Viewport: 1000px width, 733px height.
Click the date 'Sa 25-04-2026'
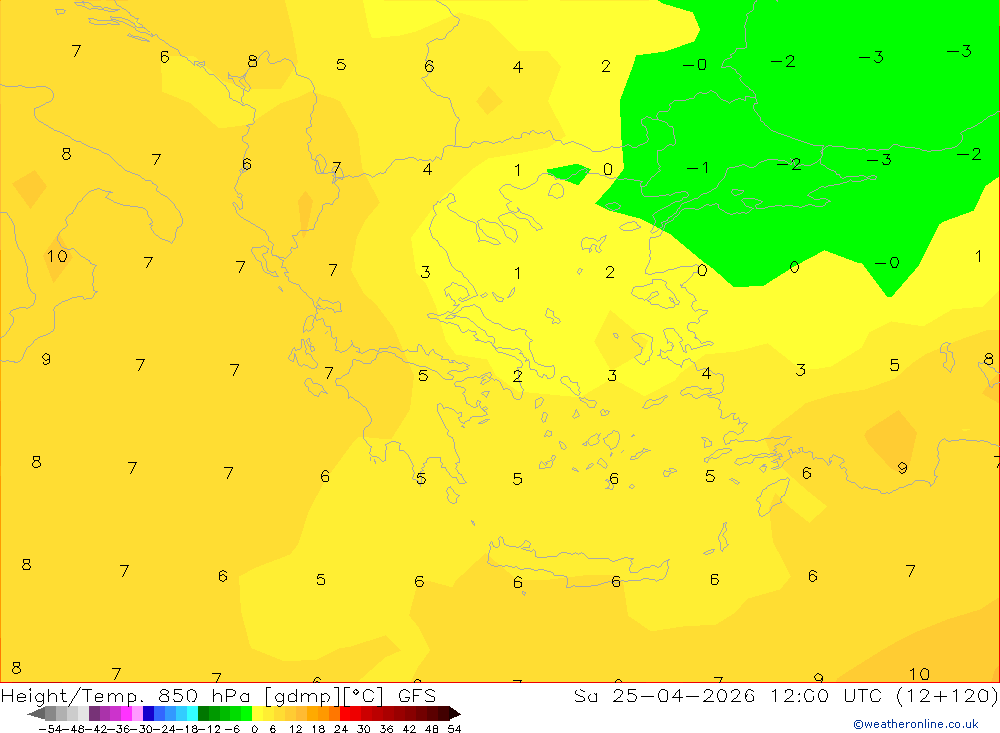[x=665, y=695]
